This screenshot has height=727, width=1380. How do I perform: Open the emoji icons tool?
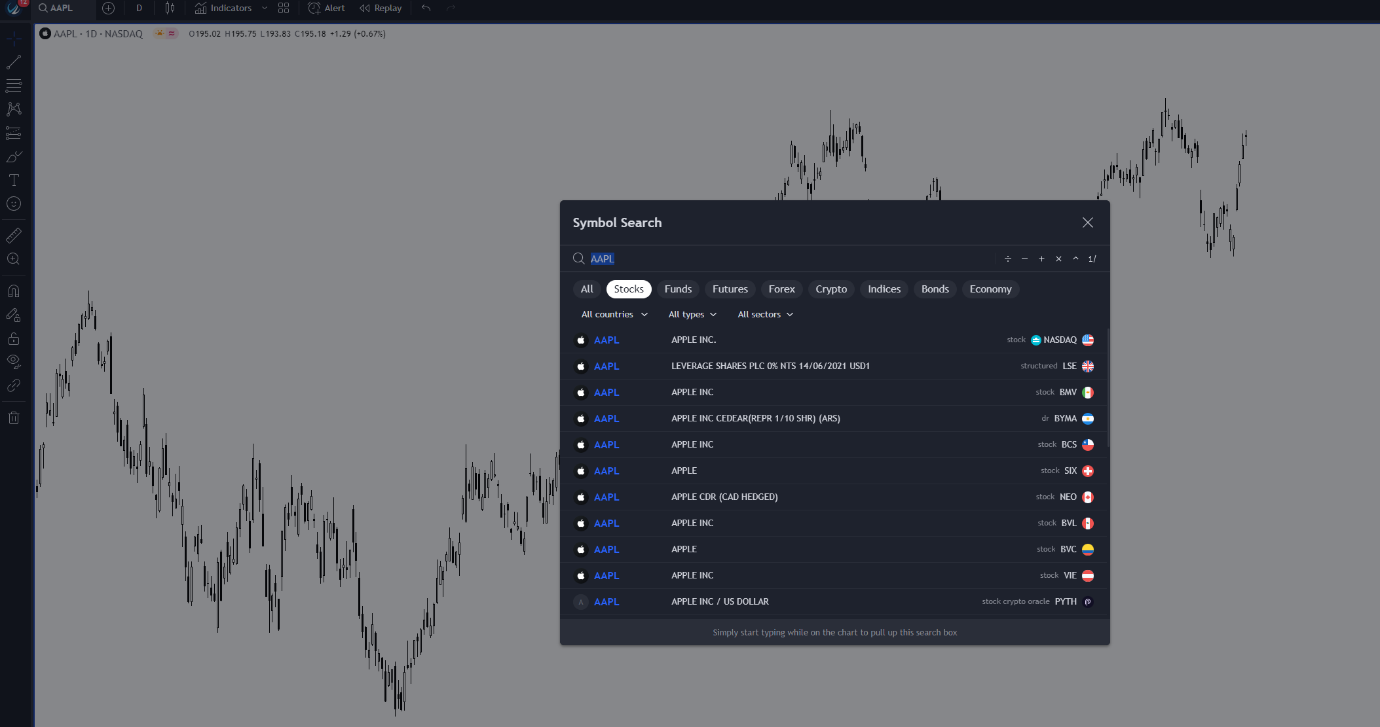[x=14, y=203]
